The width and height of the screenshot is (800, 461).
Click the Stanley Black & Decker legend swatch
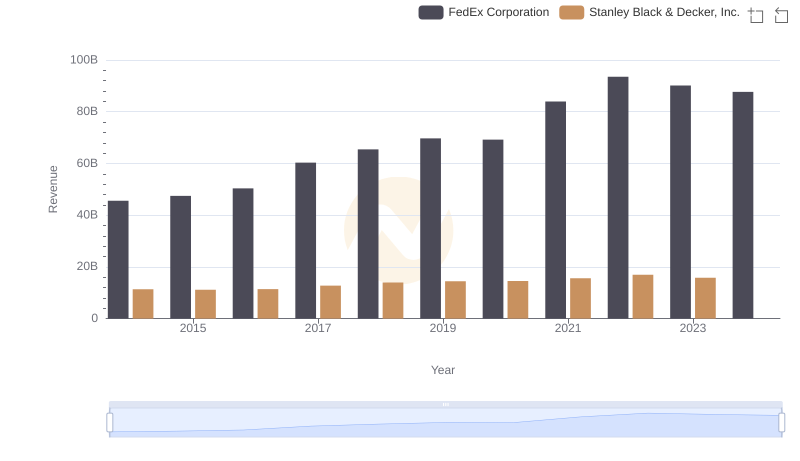click(x=571, y=12)
